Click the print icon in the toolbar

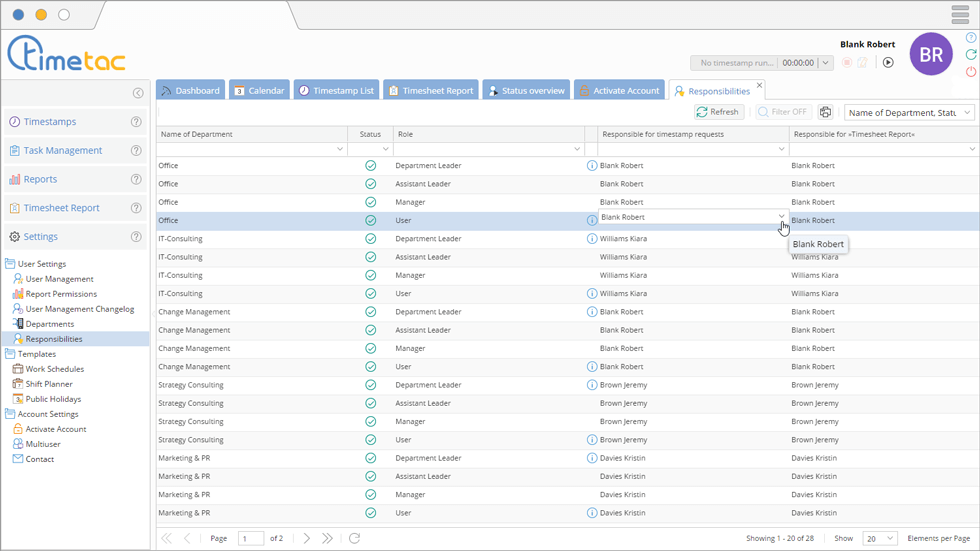pyautogui.click(x=825, y=113)
